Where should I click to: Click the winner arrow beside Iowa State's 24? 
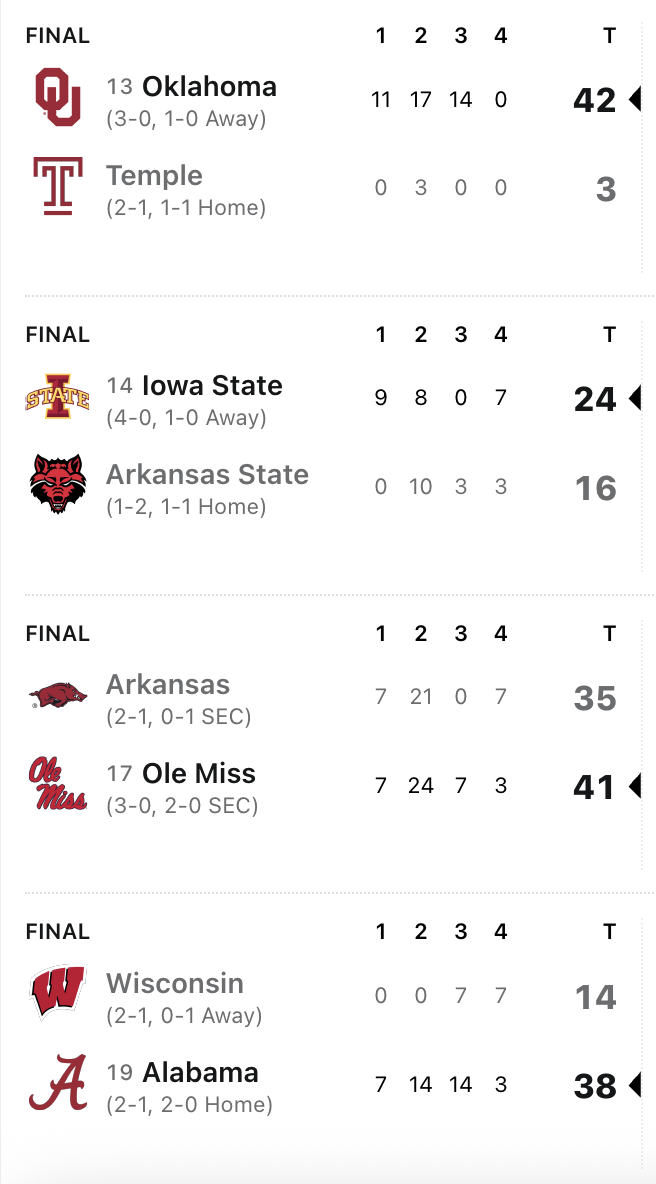tap(634, 399)
